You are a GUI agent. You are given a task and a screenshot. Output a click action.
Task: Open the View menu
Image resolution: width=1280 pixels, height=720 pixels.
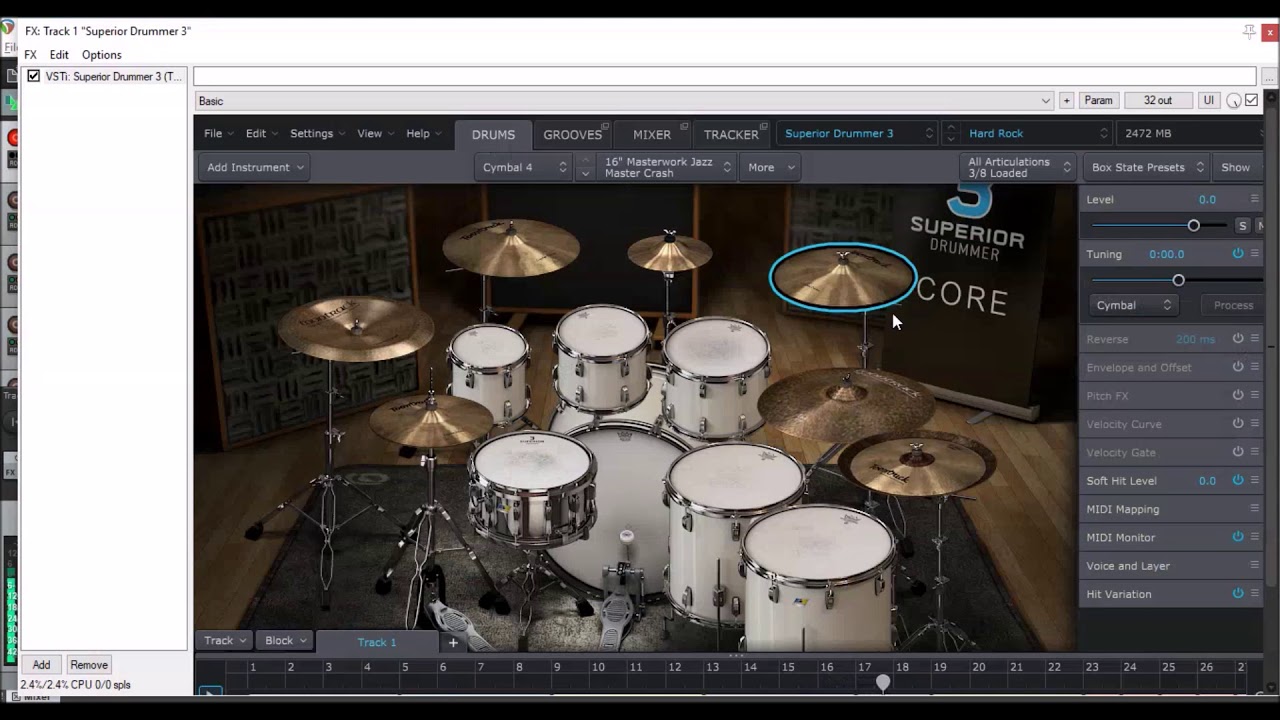click(375, 133)
